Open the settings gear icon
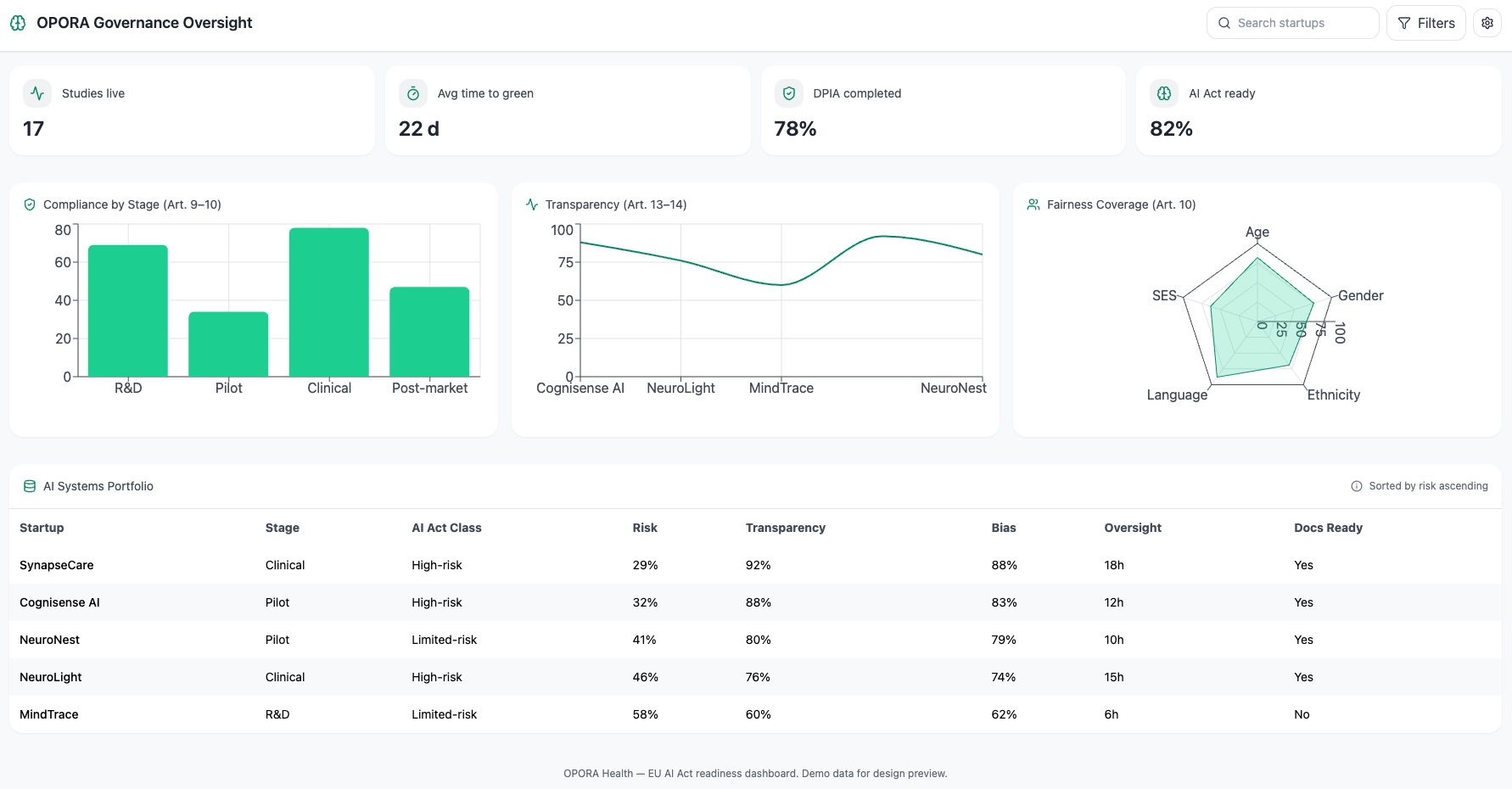Image resolution: width=1512 pixels, height=789 pixels. point(1487,23)
